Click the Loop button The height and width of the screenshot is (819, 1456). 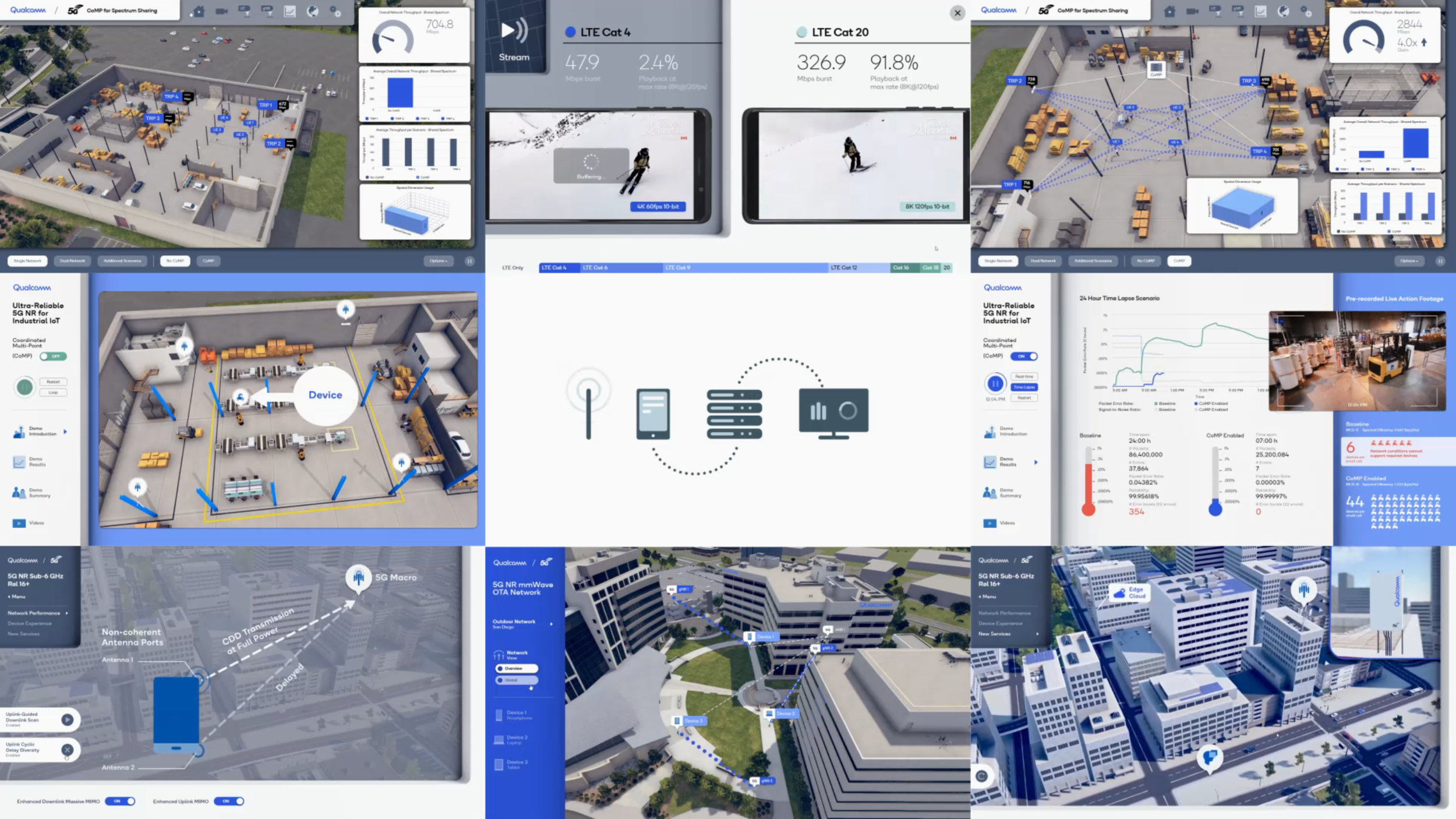tap(53, 393)
